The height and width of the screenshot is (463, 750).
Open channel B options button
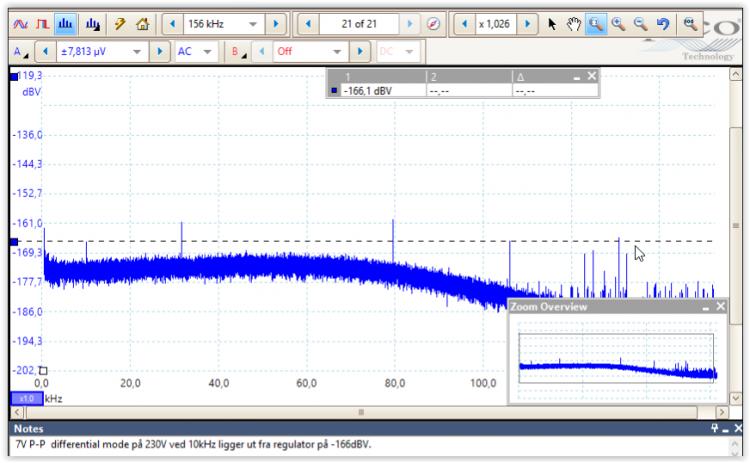tap(238, 50)
